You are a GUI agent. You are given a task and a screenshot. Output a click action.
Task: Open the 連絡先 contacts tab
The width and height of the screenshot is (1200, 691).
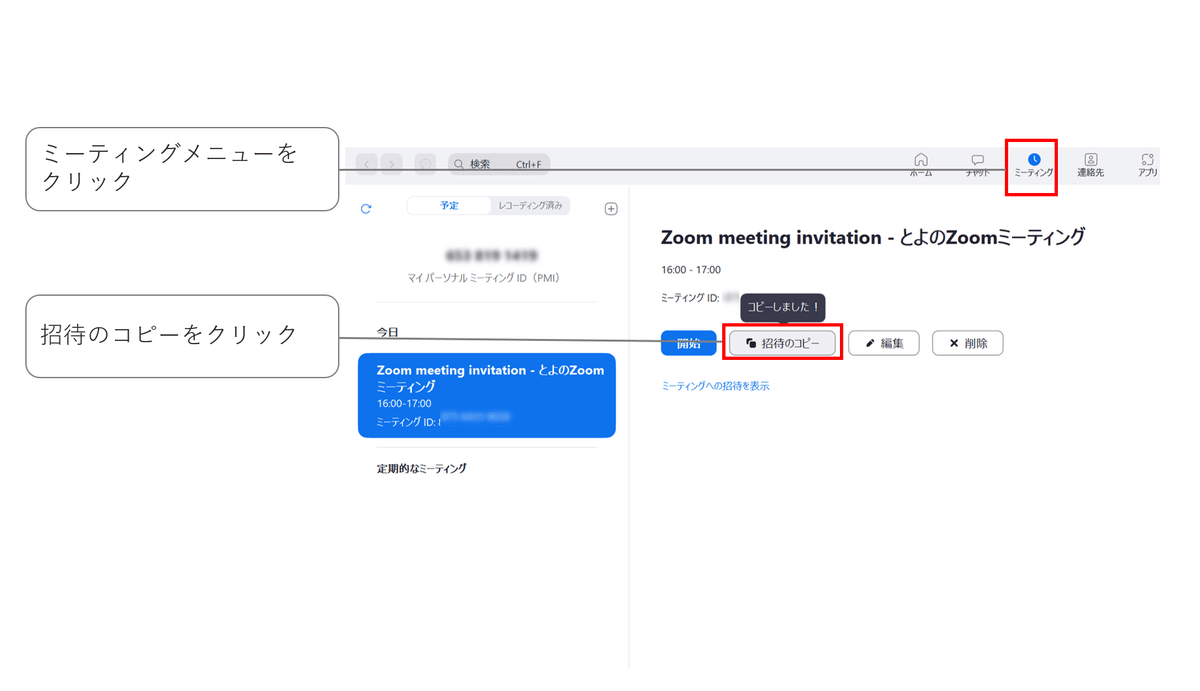pyautogui.click(x=1090, y=166)
